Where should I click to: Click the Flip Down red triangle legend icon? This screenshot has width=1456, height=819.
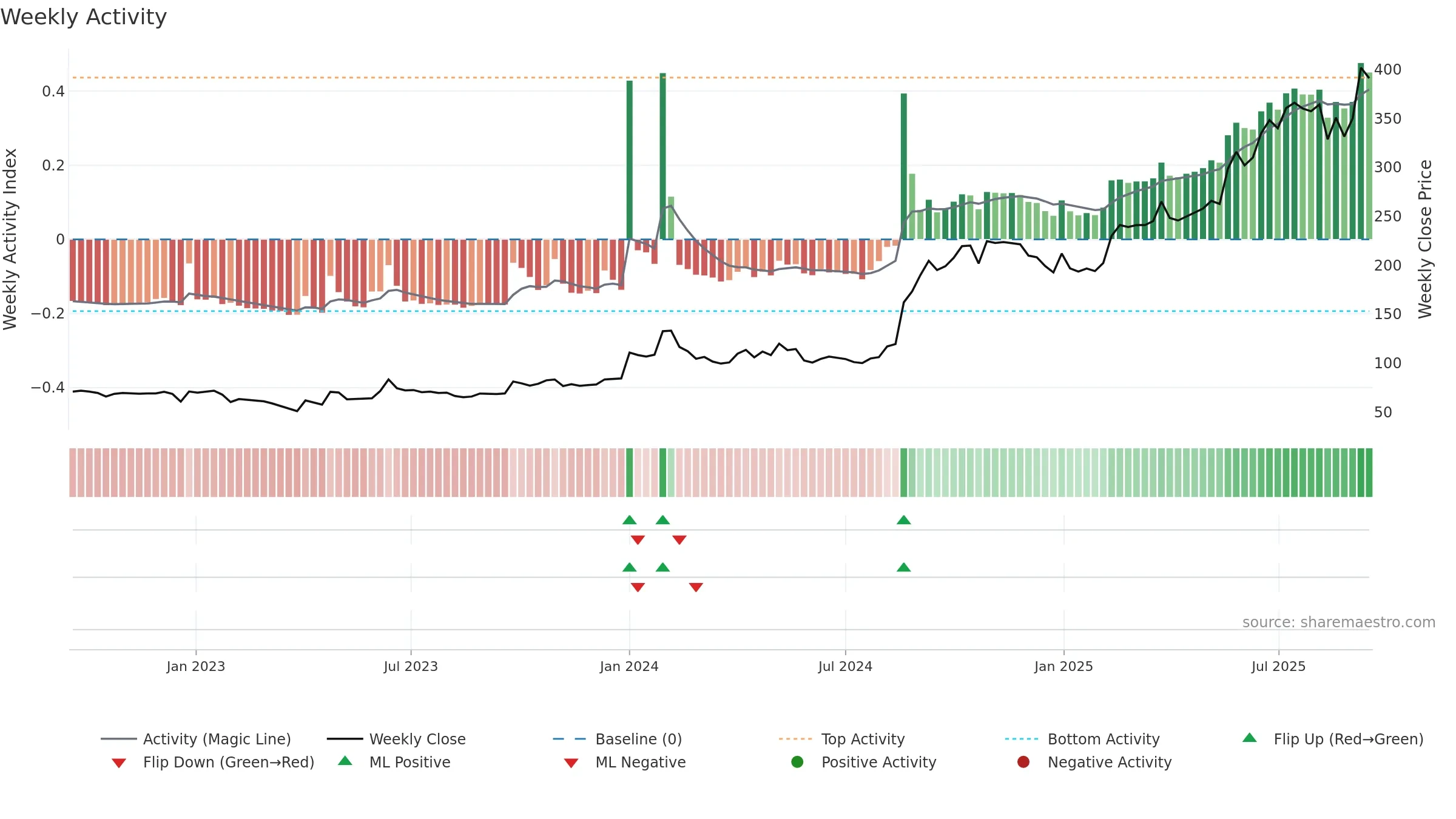(119, 763)
